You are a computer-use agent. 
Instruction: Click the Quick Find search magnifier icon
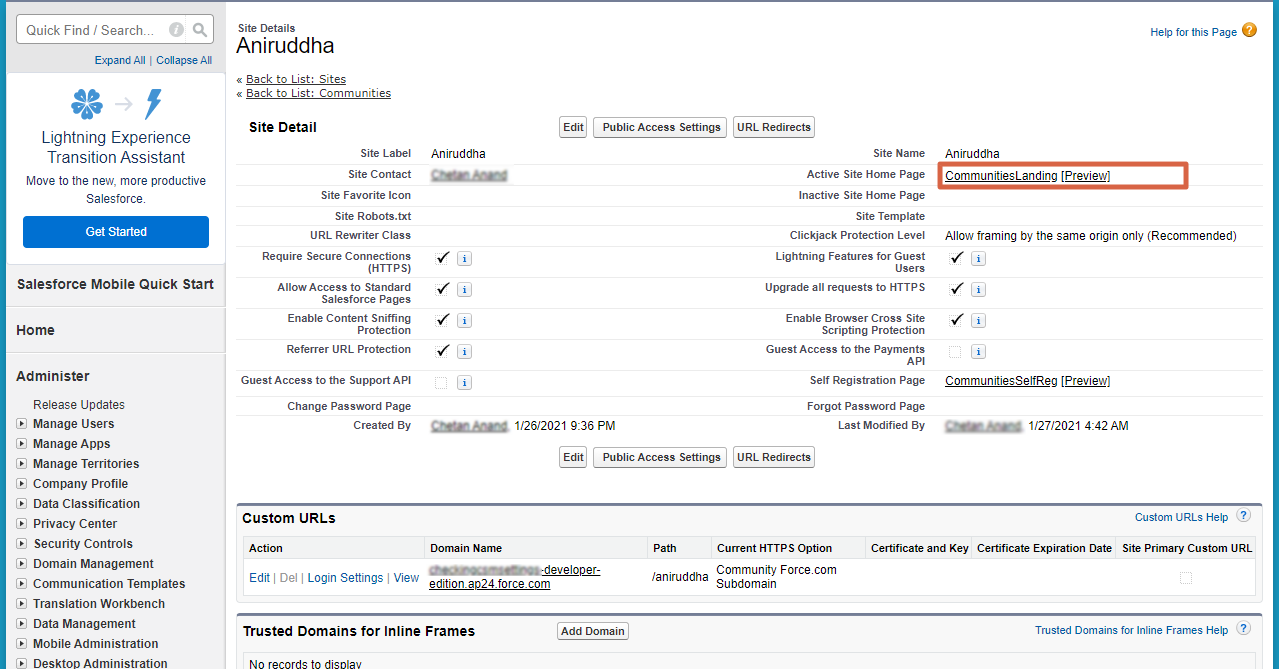point(201,30)
